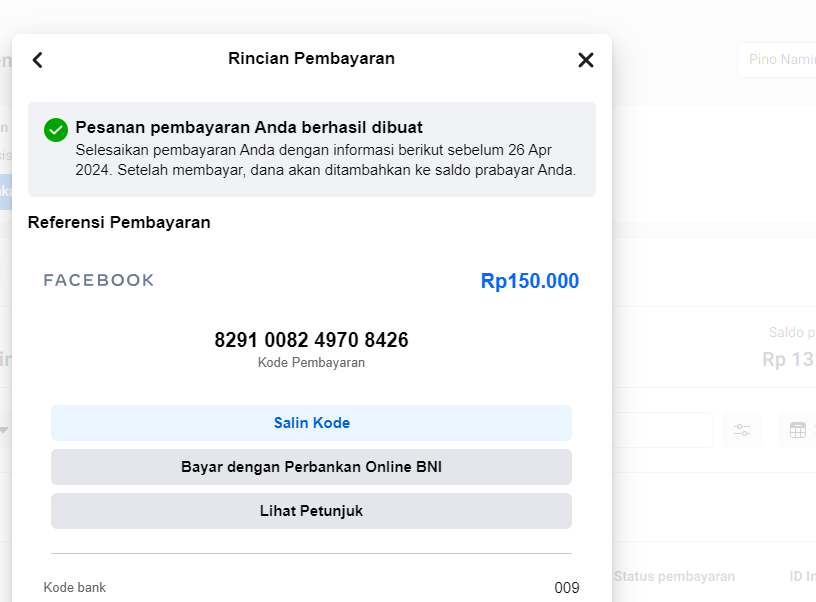
Task: Click the Status pembayaran column header
Action: [x=674, y=576]
